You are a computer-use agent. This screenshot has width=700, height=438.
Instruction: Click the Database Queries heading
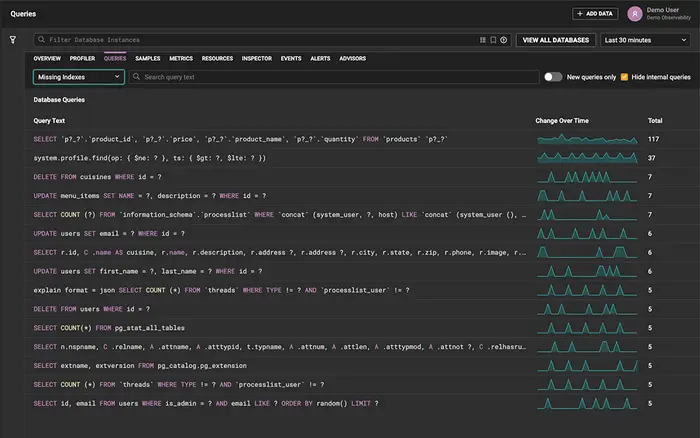point(59,100)
